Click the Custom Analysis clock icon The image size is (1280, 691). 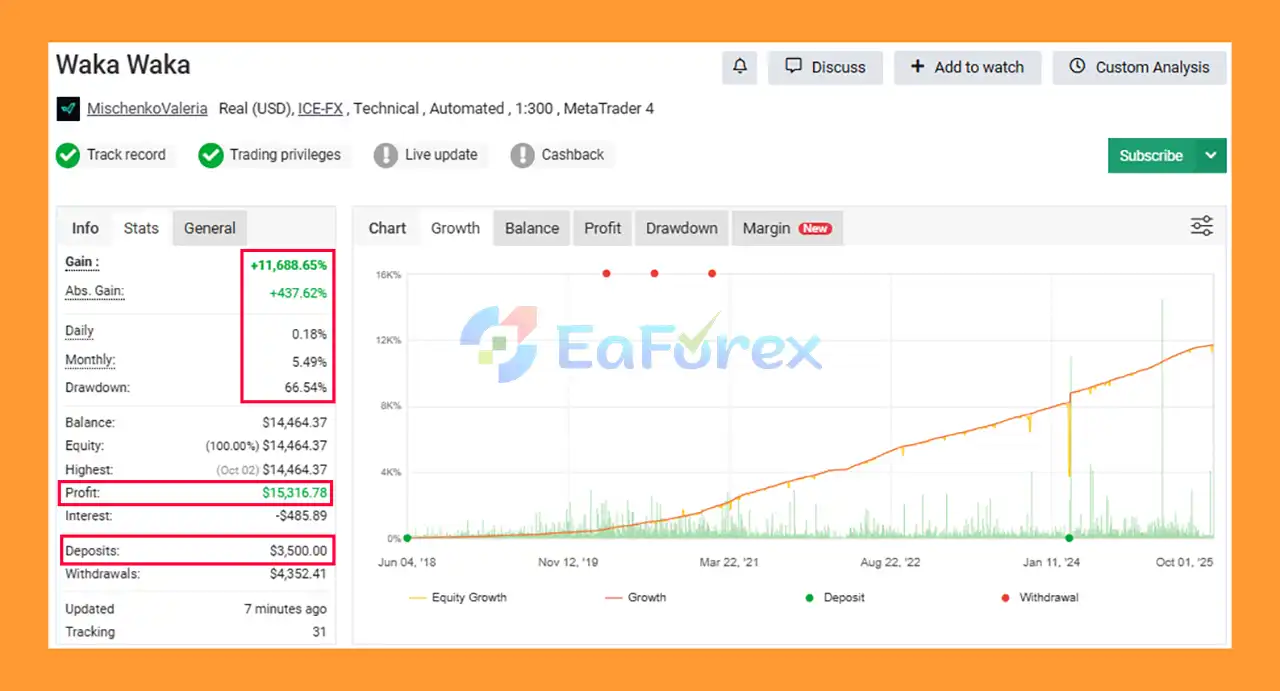[1077, 67]
